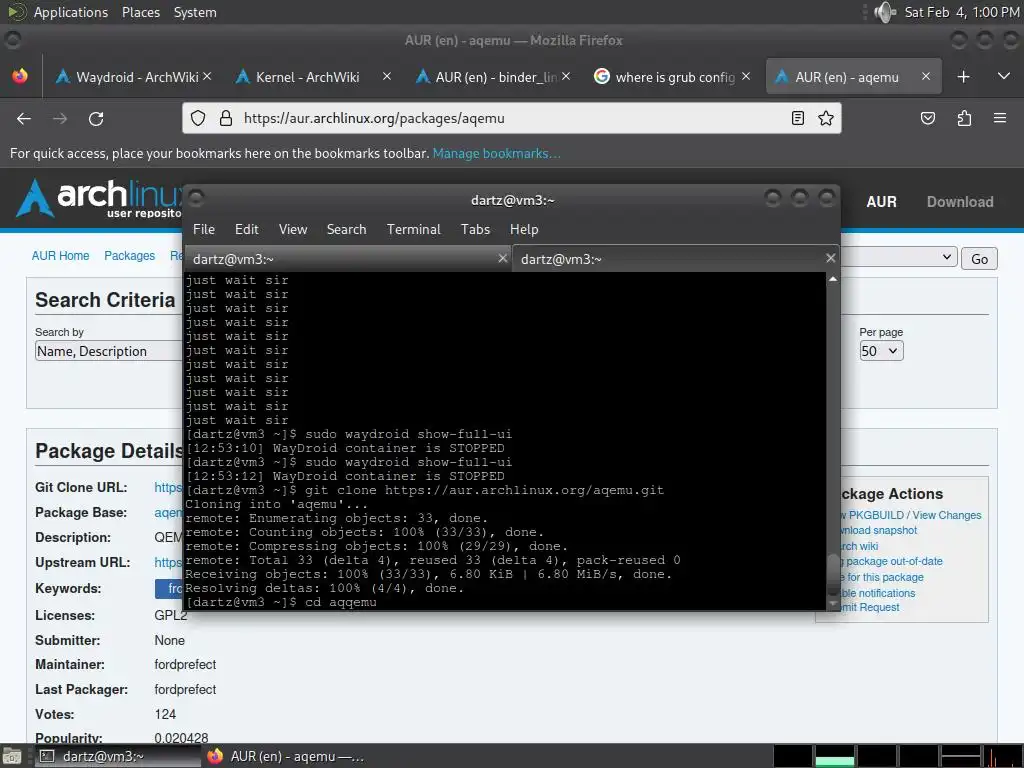Toggle reader view icon in address bar
The height and width of the screenshot is (768, 1024).
797,118
